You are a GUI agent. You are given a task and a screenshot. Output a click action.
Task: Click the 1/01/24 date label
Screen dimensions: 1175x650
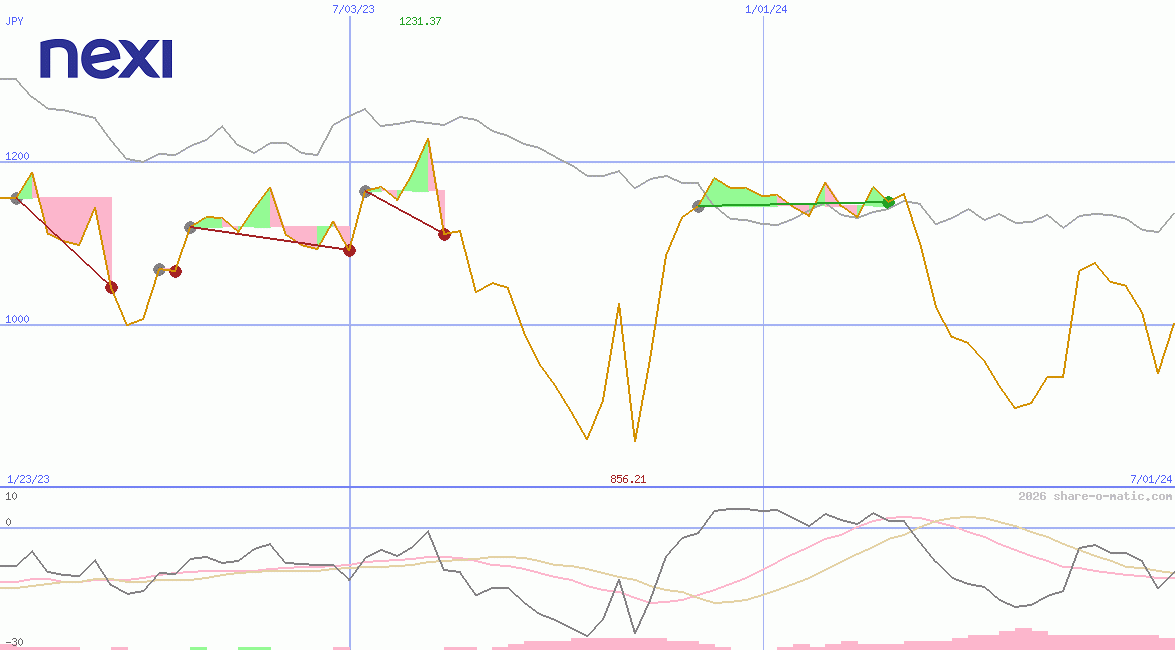(767, 9)
